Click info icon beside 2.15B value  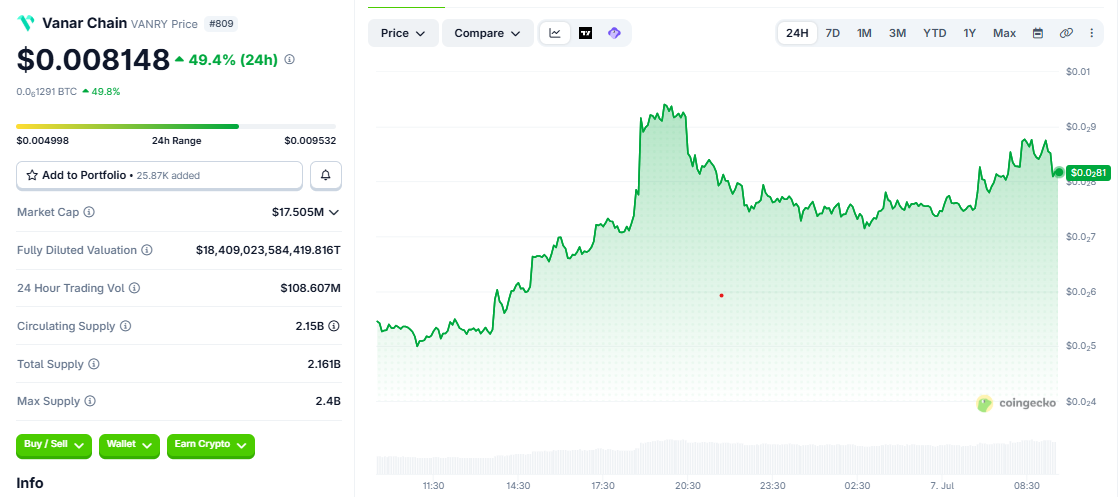pos(334,326)
